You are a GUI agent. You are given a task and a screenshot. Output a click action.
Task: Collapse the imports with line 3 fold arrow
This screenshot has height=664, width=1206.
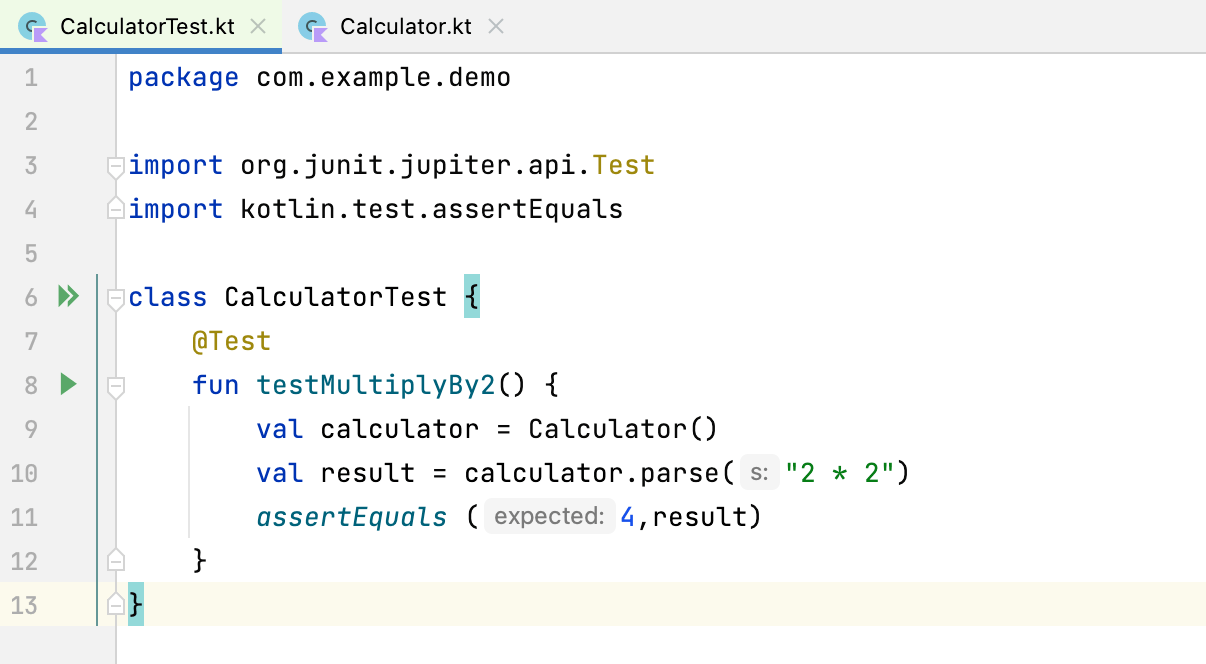click(115, 165)
